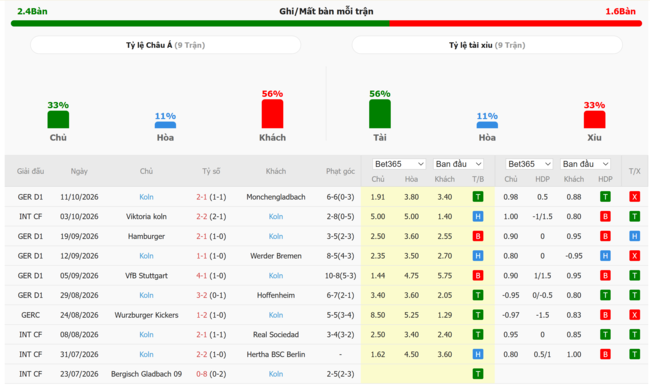Click green T handicap icon in Monchengladbach row HDP column
Screen dimensions: 650x385
click(605, 197)
